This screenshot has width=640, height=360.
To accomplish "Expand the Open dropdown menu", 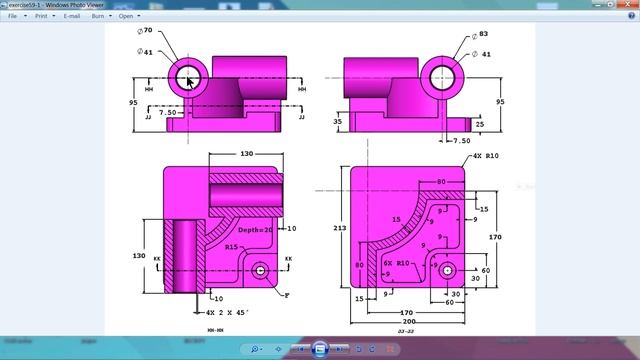I will pos(129,16).
